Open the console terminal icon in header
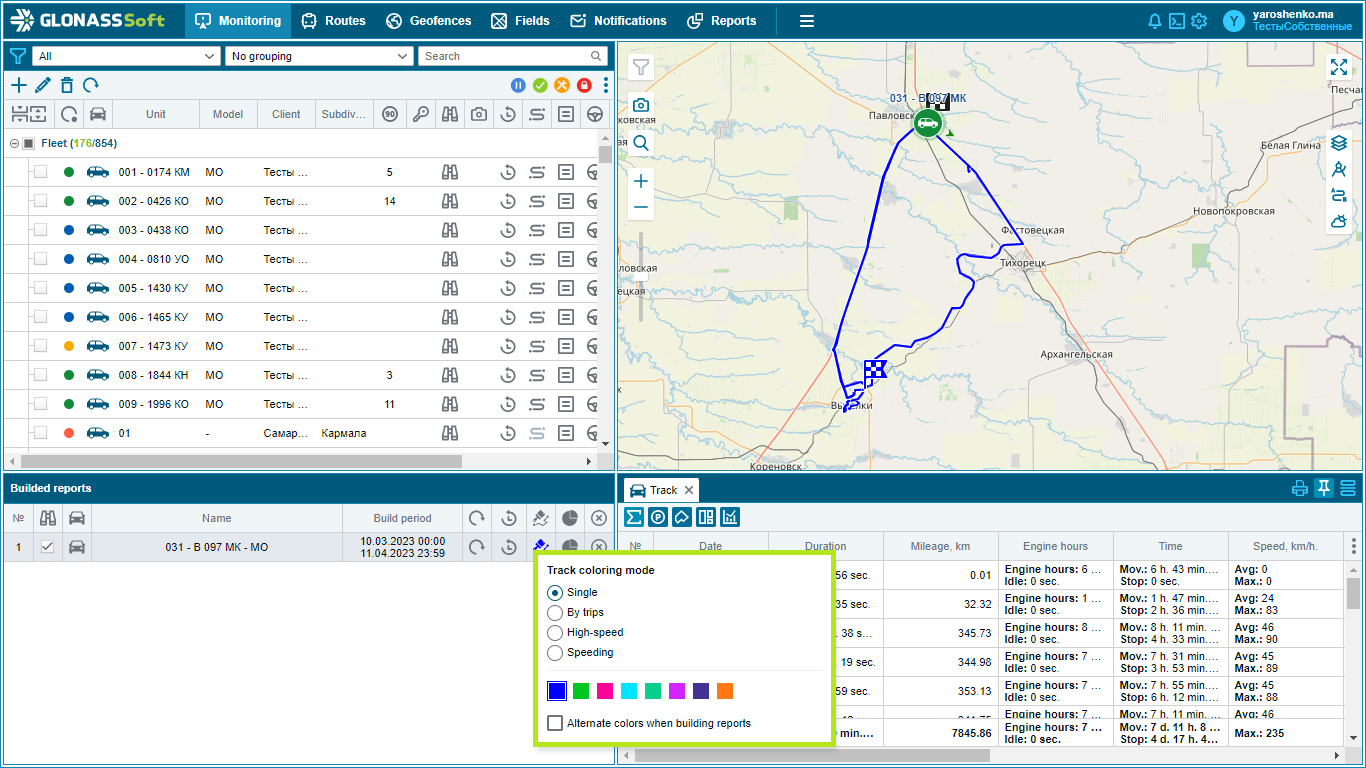Viewport: 1366px width, 768px height. pyautogui.click(x=1177, y=21)
